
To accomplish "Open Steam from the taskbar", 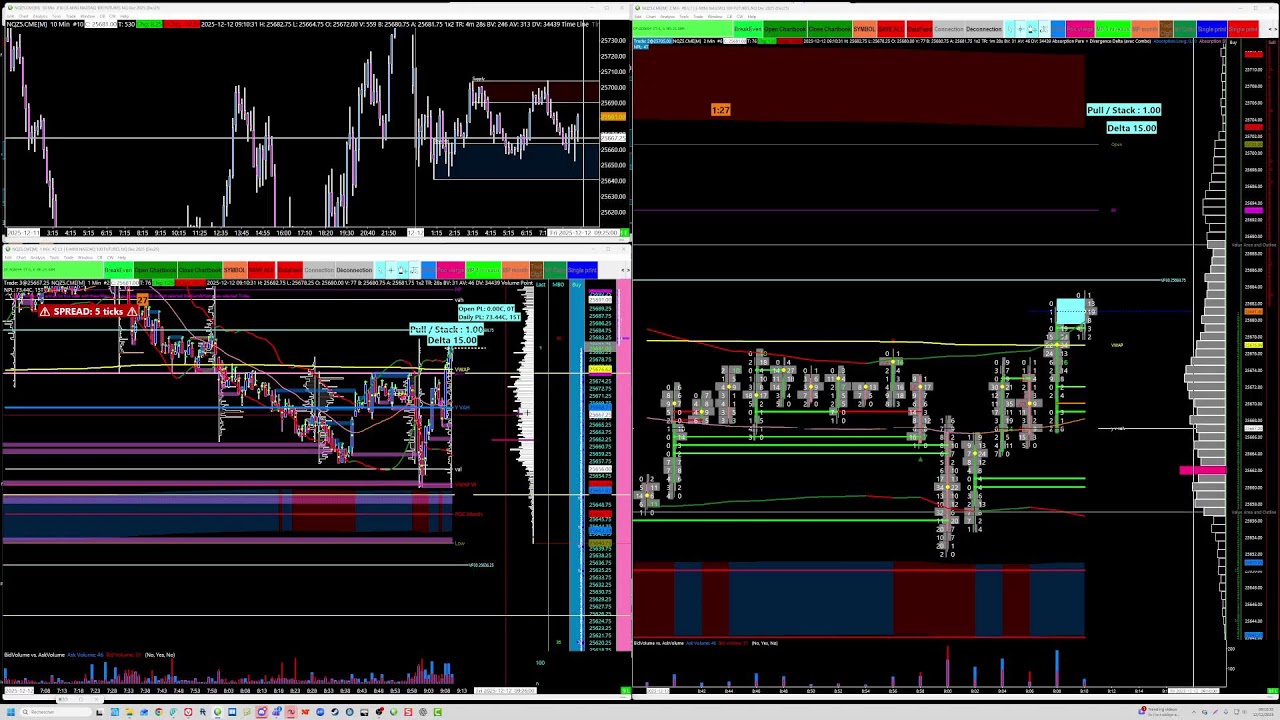I will click(x=334, y=712).
